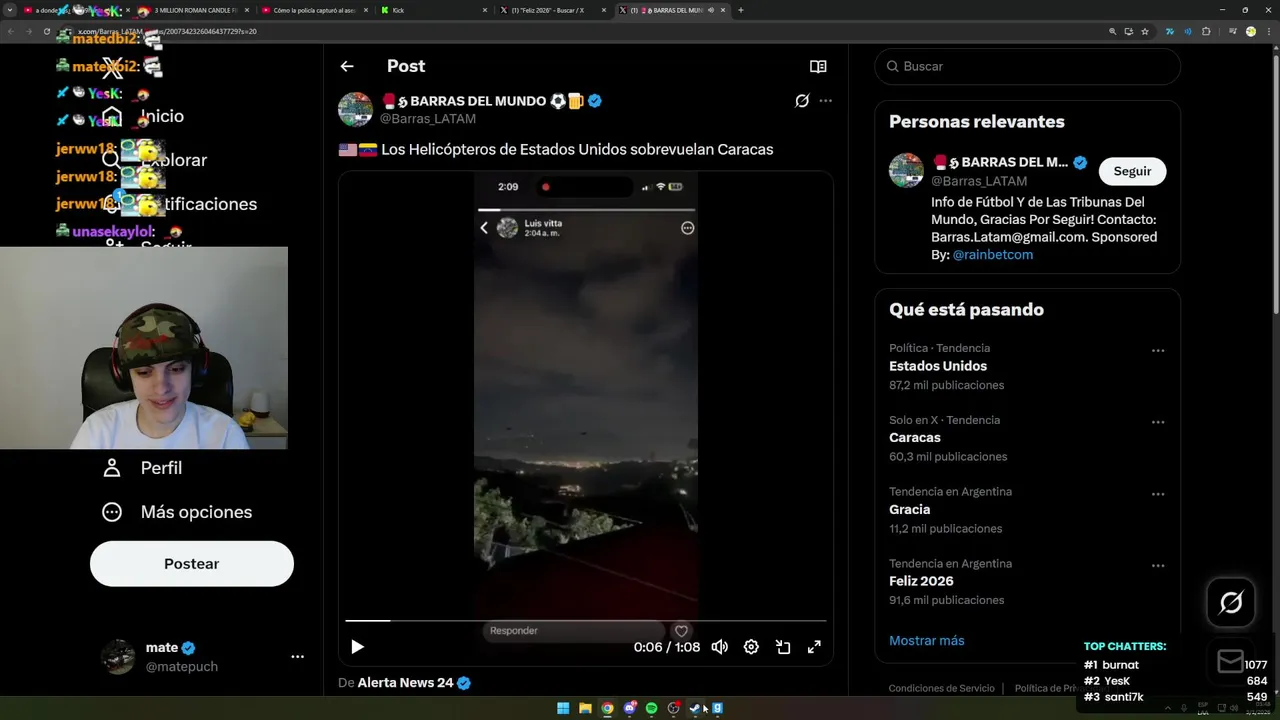Open Explorar in the sidebar
1280x720 pixels.
[x=154, y=160]
